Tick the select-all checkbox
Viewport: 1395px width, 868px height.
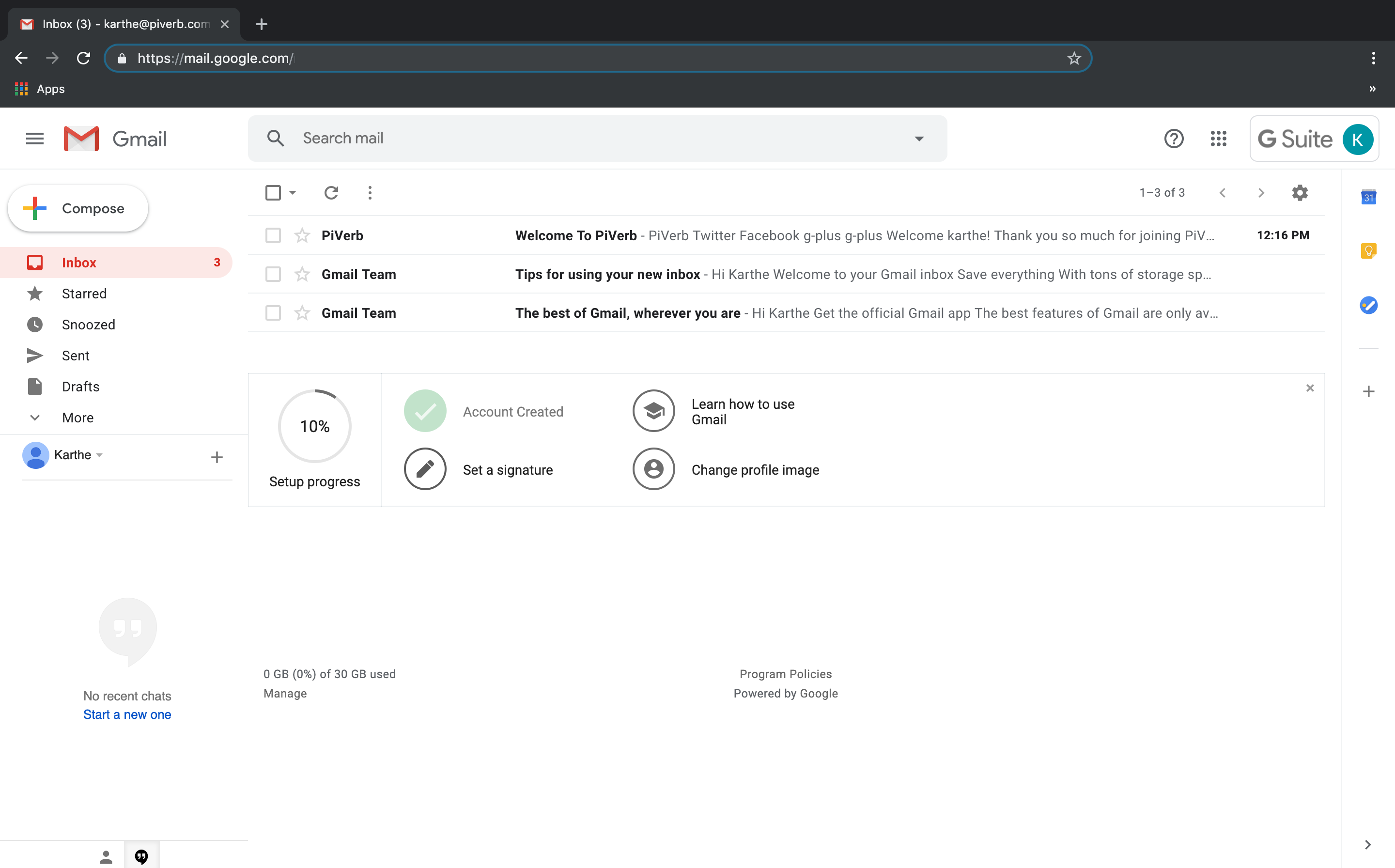click(x=273, y=193)
